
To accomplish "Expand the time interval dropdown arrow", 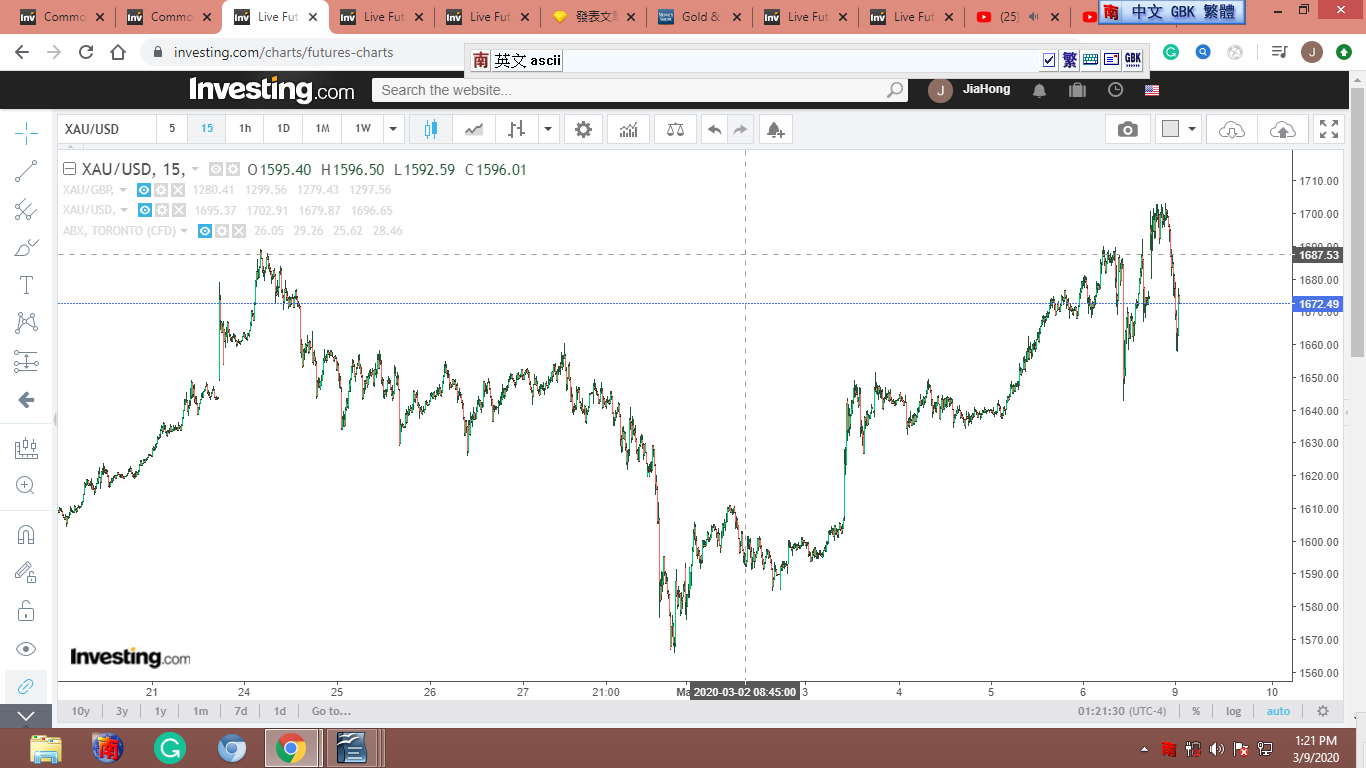I will coord(393,129).
